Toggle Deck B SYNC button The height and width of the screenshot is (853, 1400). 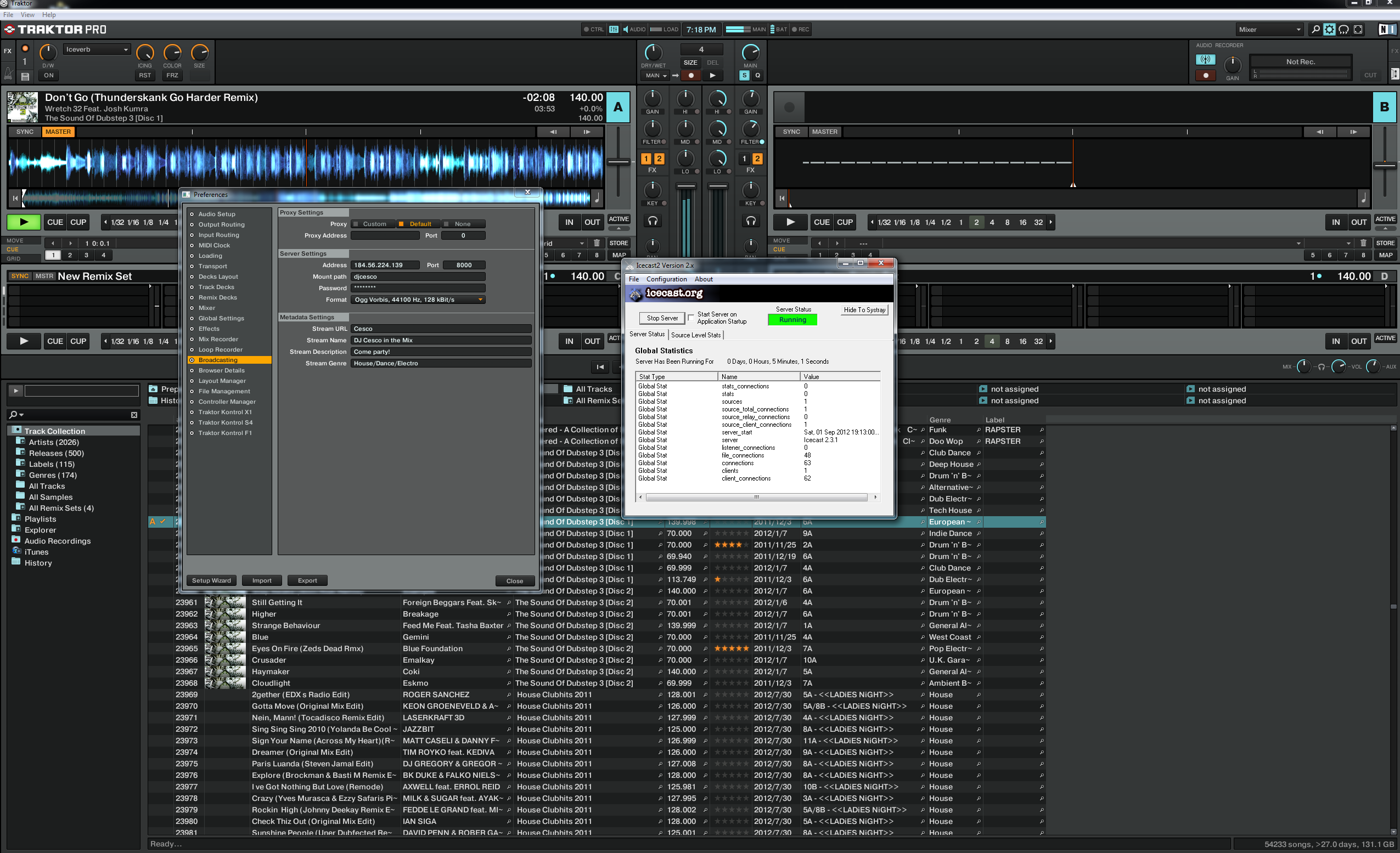point(791,132)
